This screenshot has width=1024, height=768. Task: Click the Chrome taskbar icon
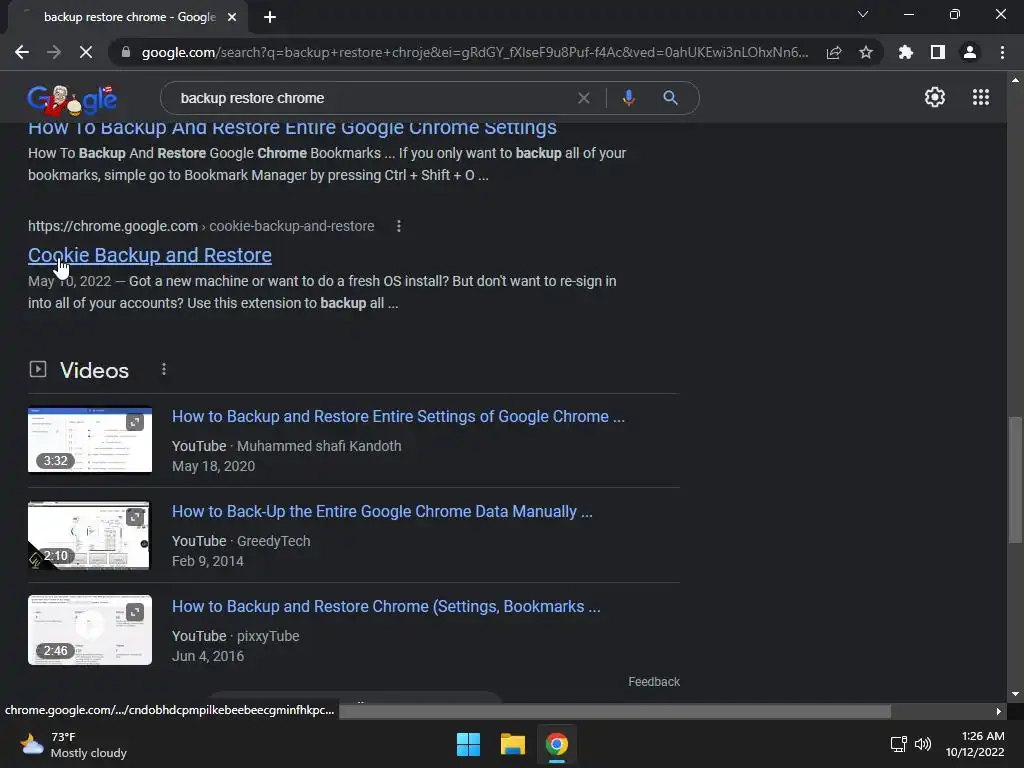557,744
